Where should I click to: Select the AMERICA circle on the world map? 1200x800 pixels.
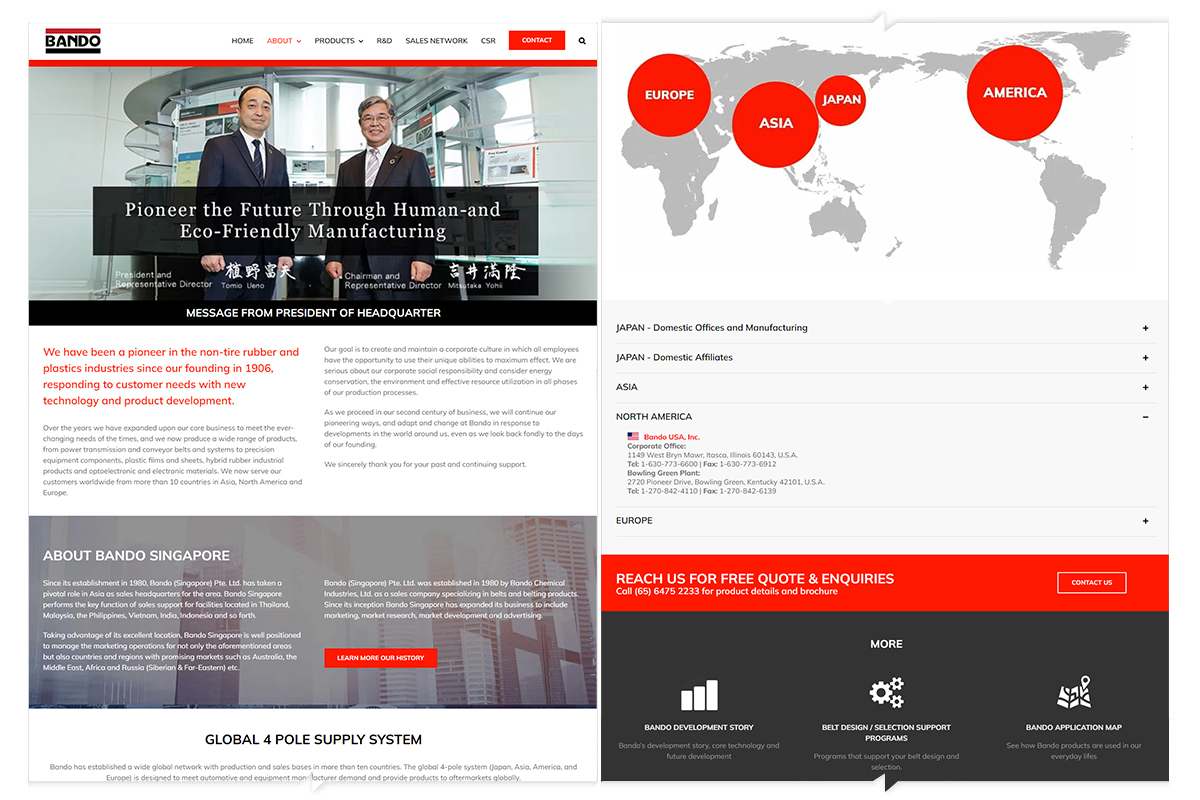pyautogui.click(x=1014, y=92)
